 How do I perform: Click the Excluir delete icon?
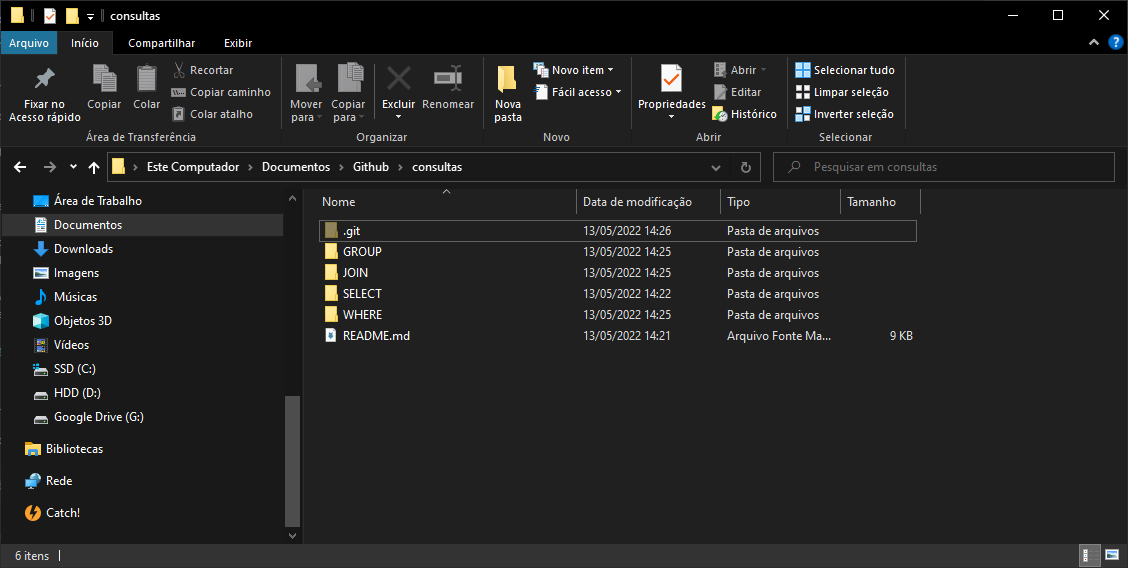tap(399, 79)
